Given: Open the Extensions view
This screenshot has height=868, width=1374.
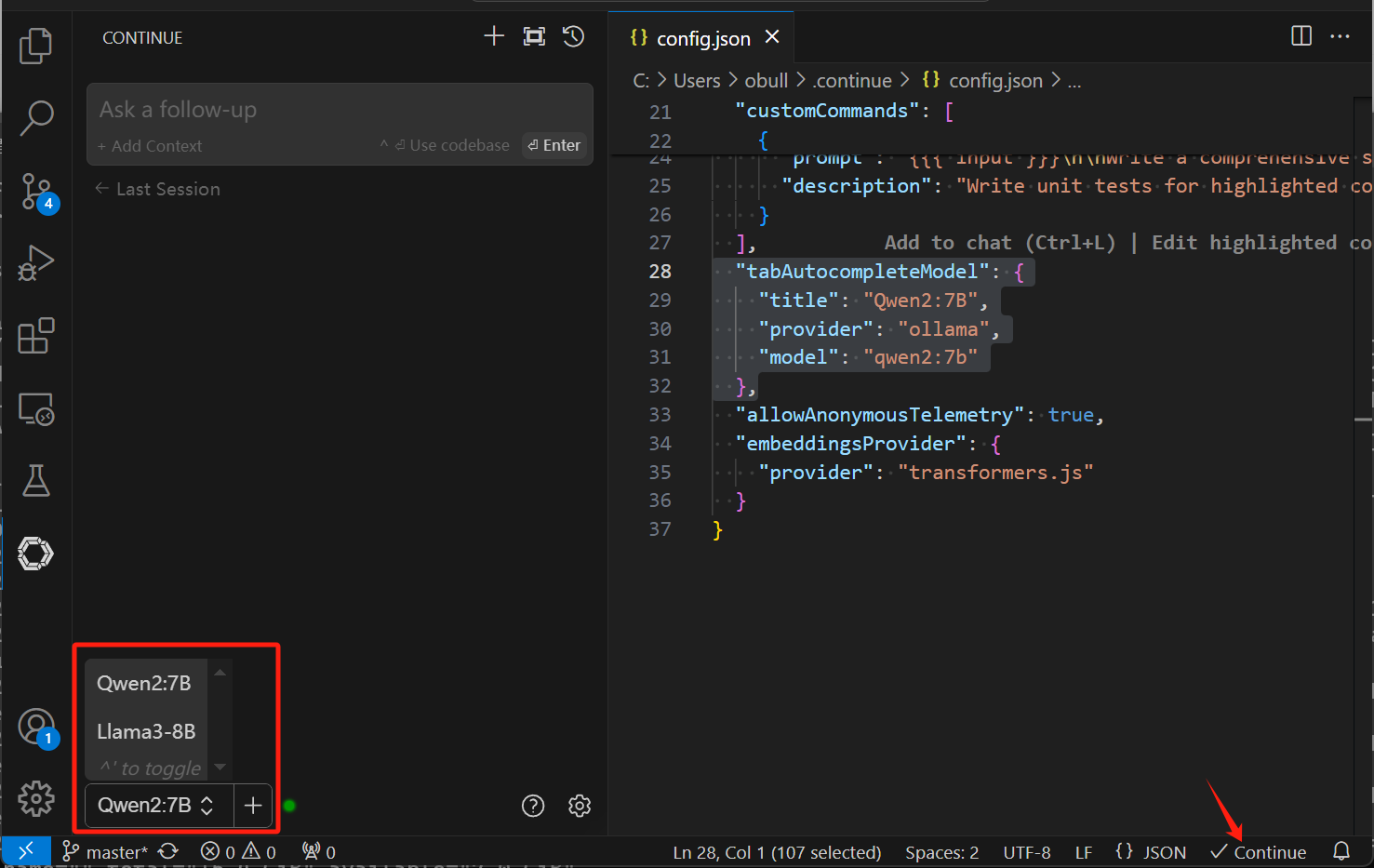Looking at the screenshot, I should coord(35,336).
